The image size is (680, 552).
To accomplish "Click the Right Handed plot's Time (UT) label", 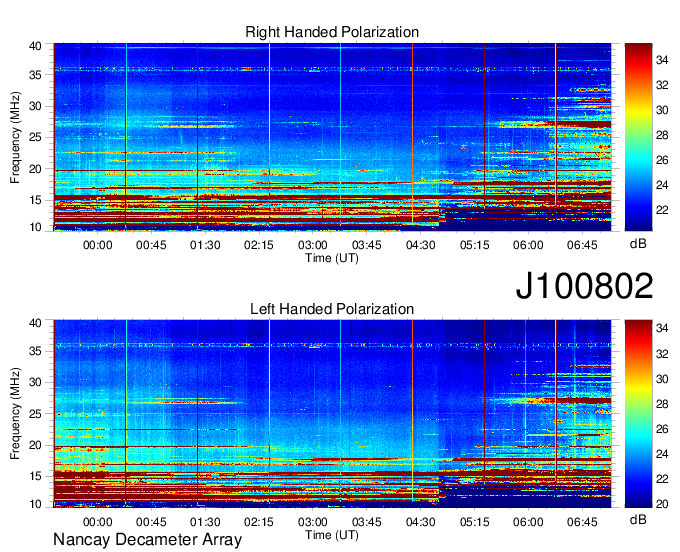I will point(332,258).
